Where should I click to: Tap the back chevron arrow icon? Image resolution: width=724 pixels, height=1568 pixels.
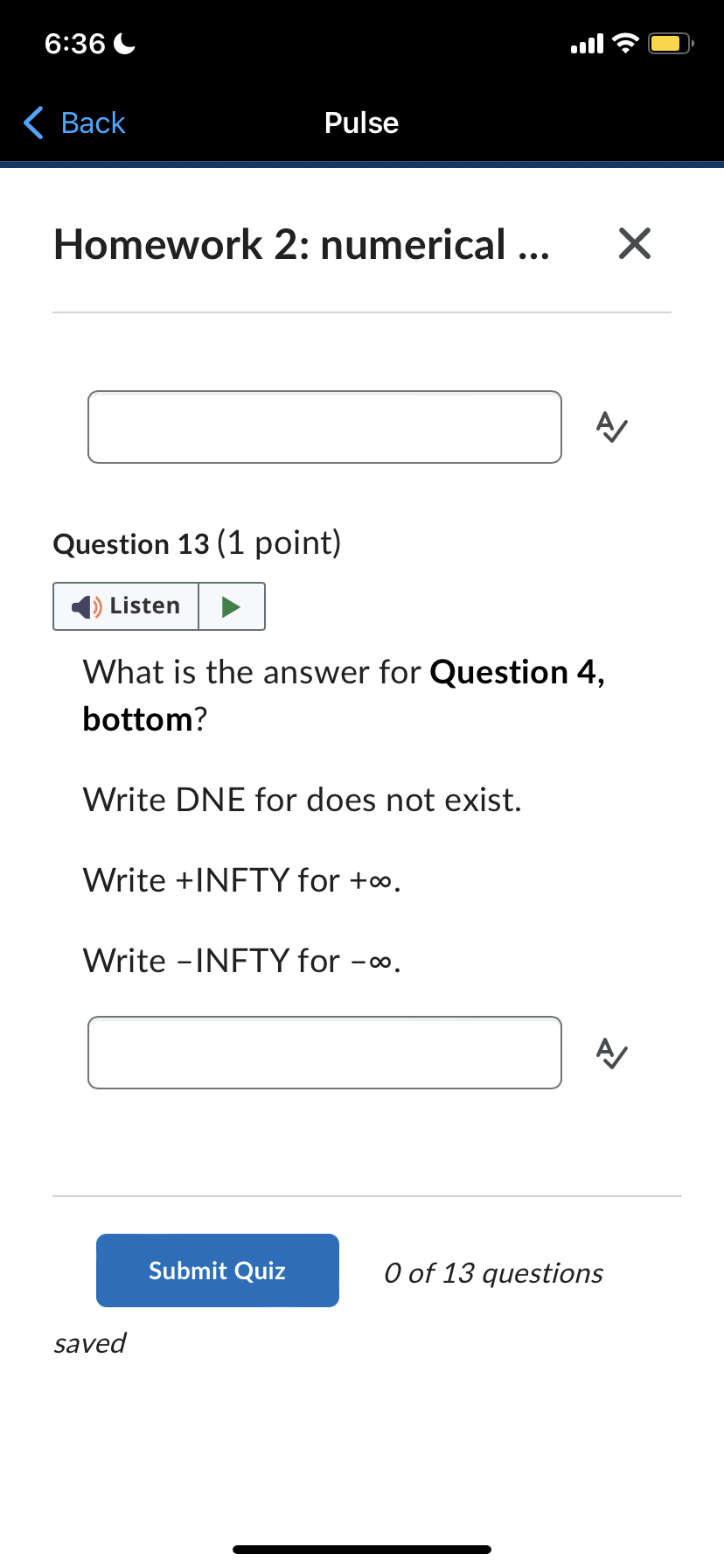pos(31,122)
